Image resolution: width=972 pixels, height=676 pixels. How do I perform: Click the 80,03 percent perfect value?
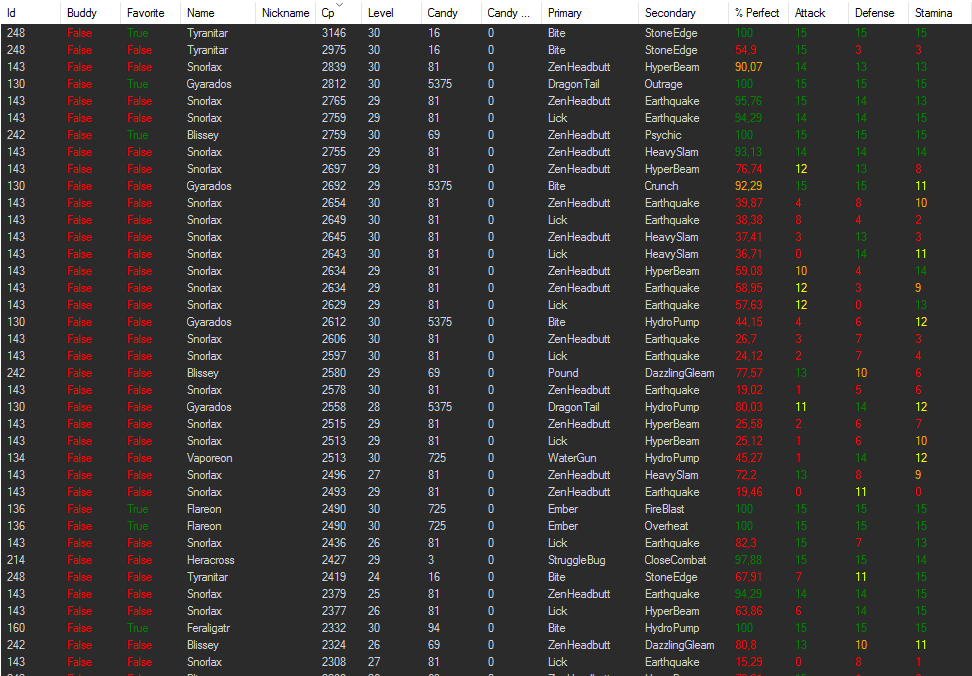[749, 407]
